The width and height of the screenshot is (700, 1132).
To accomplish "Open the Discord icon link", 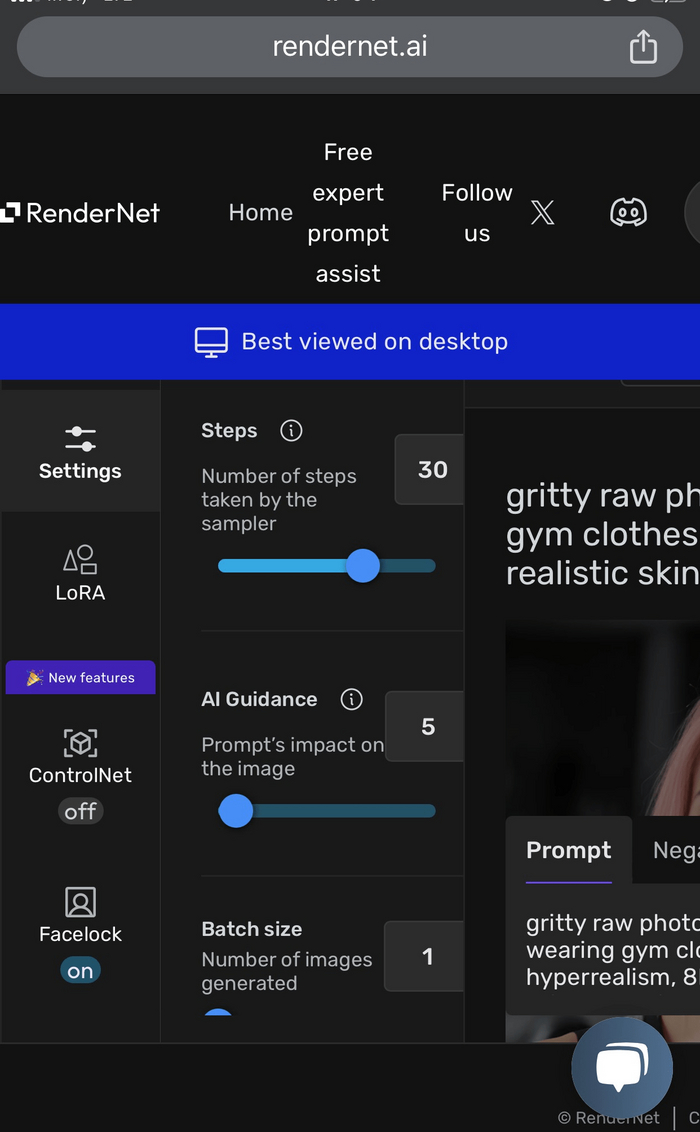I will [x=628, y=212].
